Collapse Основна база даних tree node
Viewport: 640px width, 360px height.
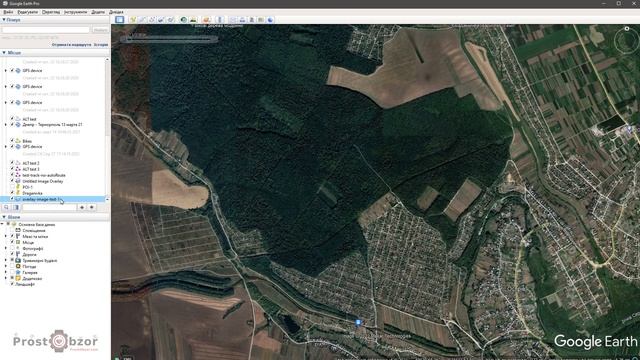click(2, 224)
